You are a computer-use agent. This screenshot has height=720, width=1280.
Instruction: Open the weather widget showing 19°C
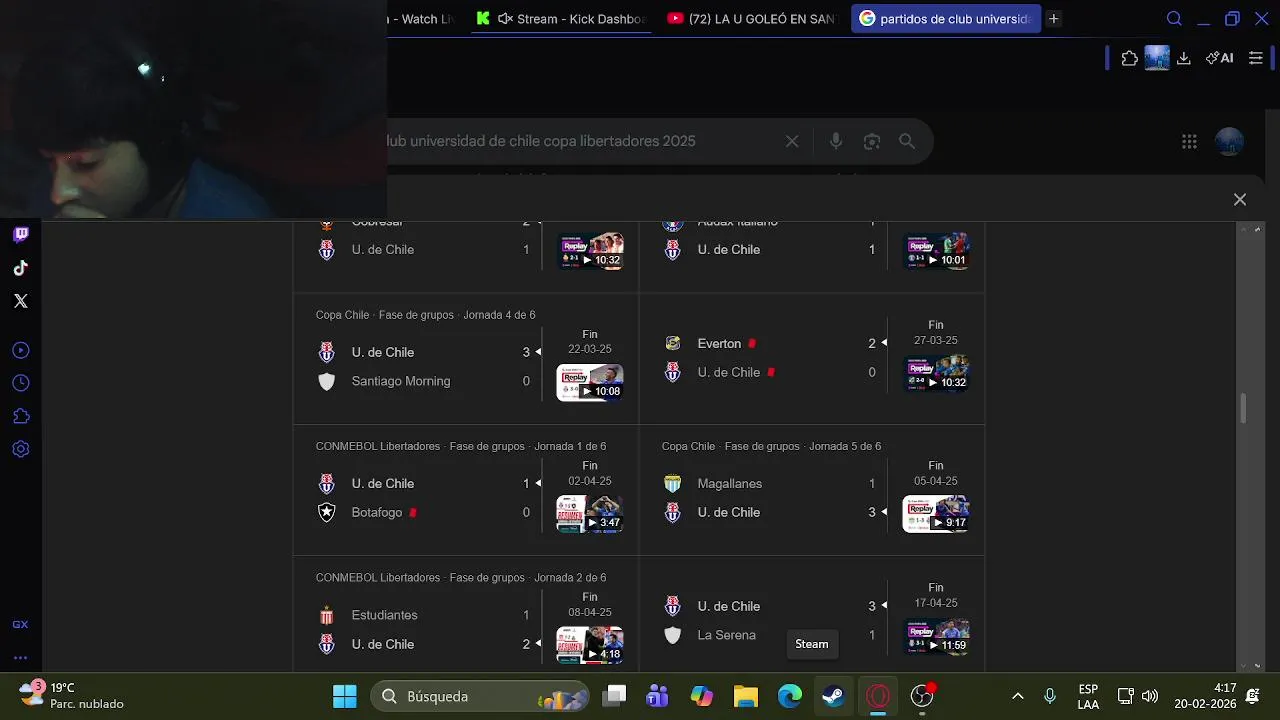tap(72, 696)
